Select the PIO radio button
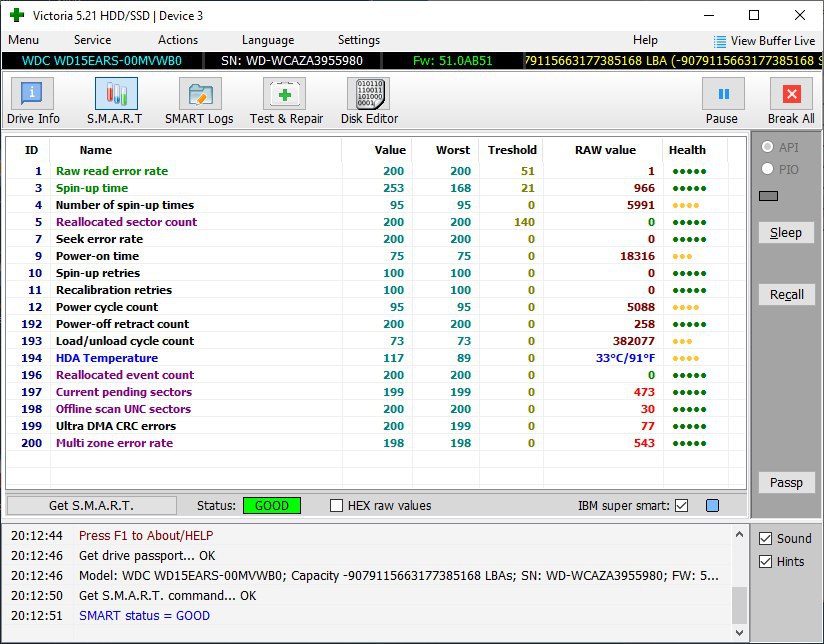 pos(767,169)
